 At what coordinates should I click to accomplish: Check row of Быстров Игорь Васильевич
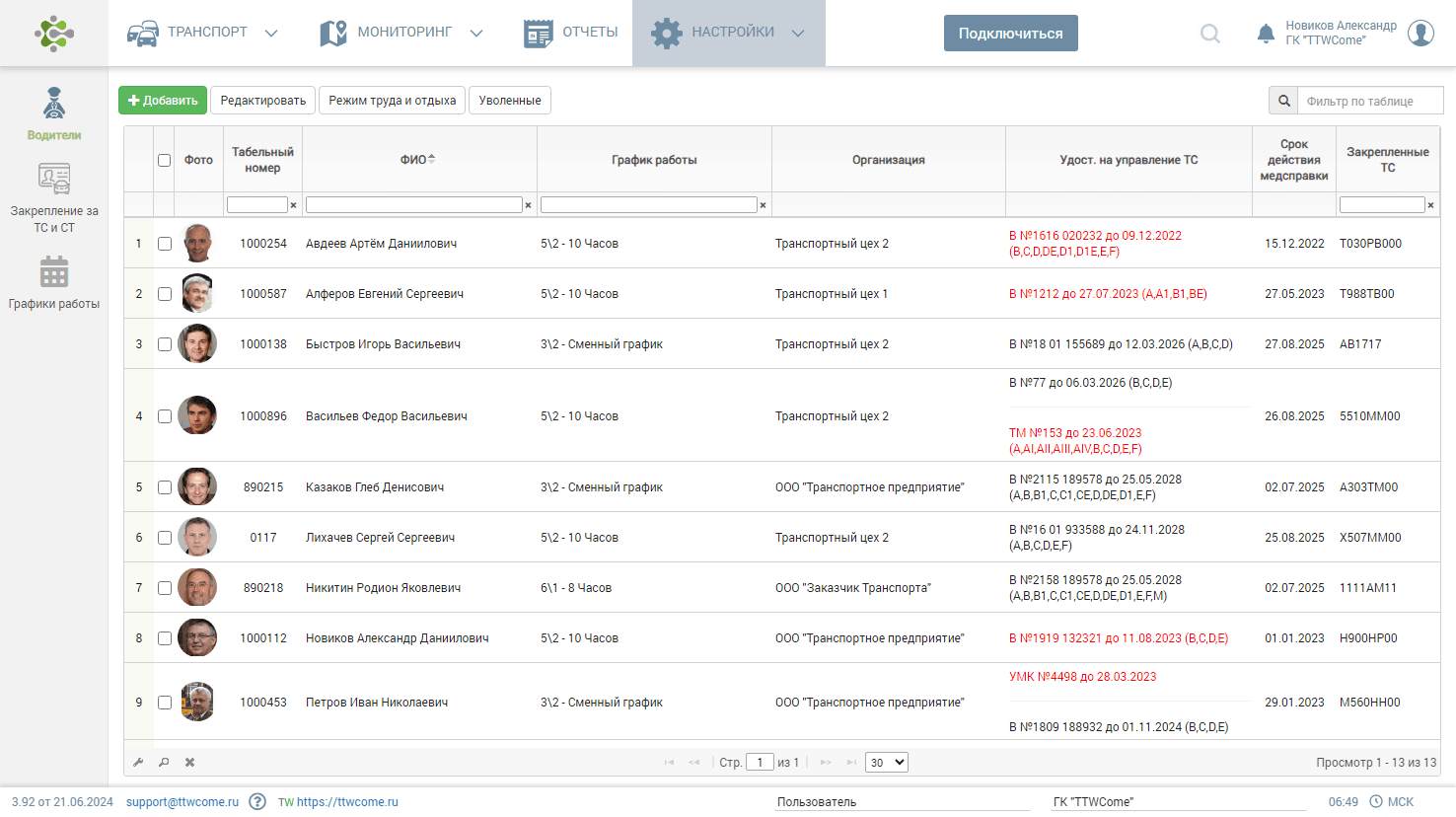165,344
